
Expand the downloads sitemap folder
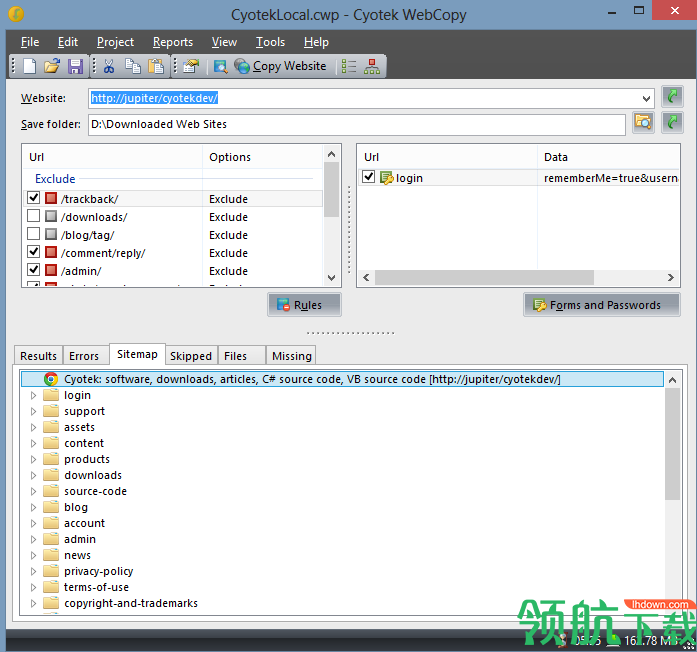click(33, 475)
